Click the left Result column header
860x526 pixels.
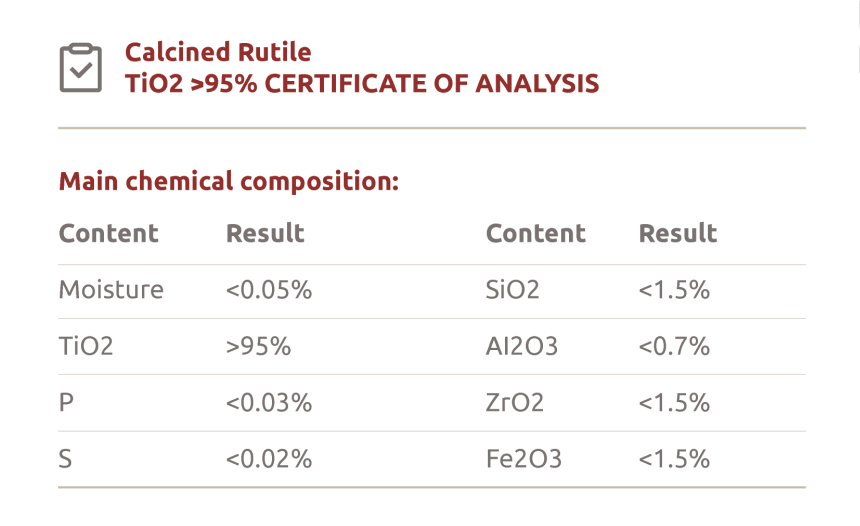click(x=265, y=233)
